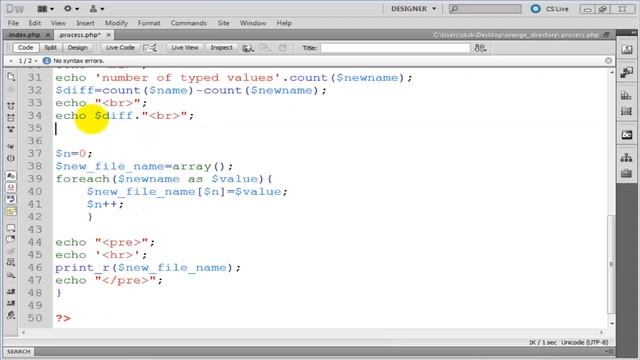This screenshot has height=360, width=640.
Task: Click the Balance Braces icon
Action: (11, 158)
